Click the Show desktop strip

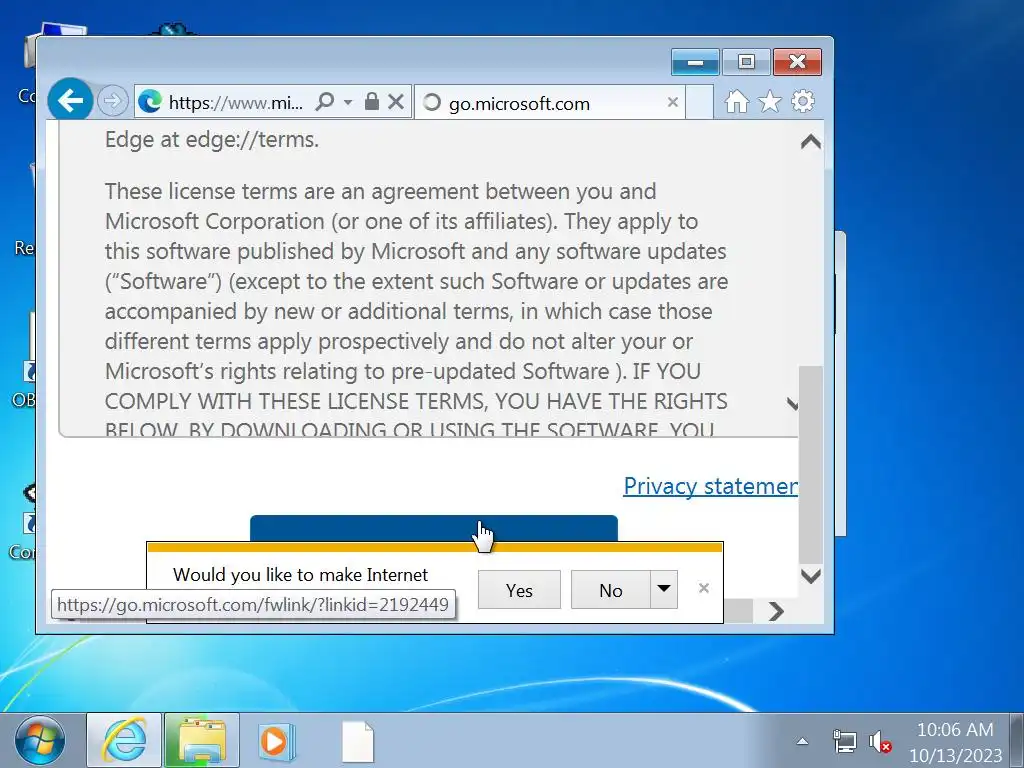pos(1017,741)
